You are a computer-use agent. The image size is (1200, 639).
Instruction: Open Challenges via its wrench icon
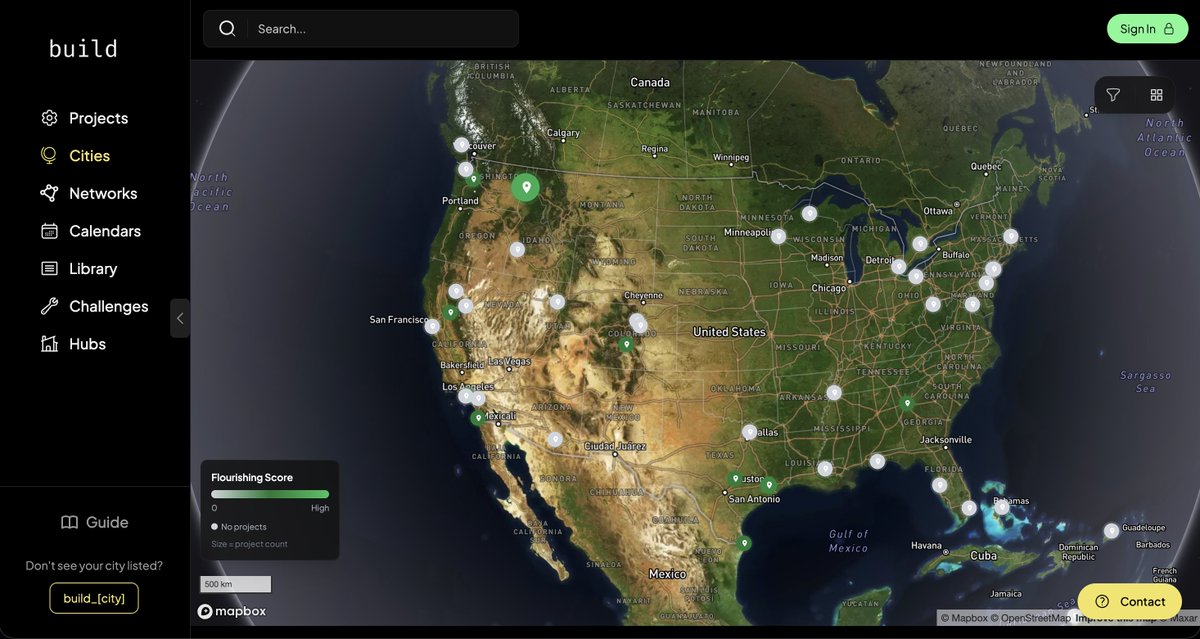50,306
